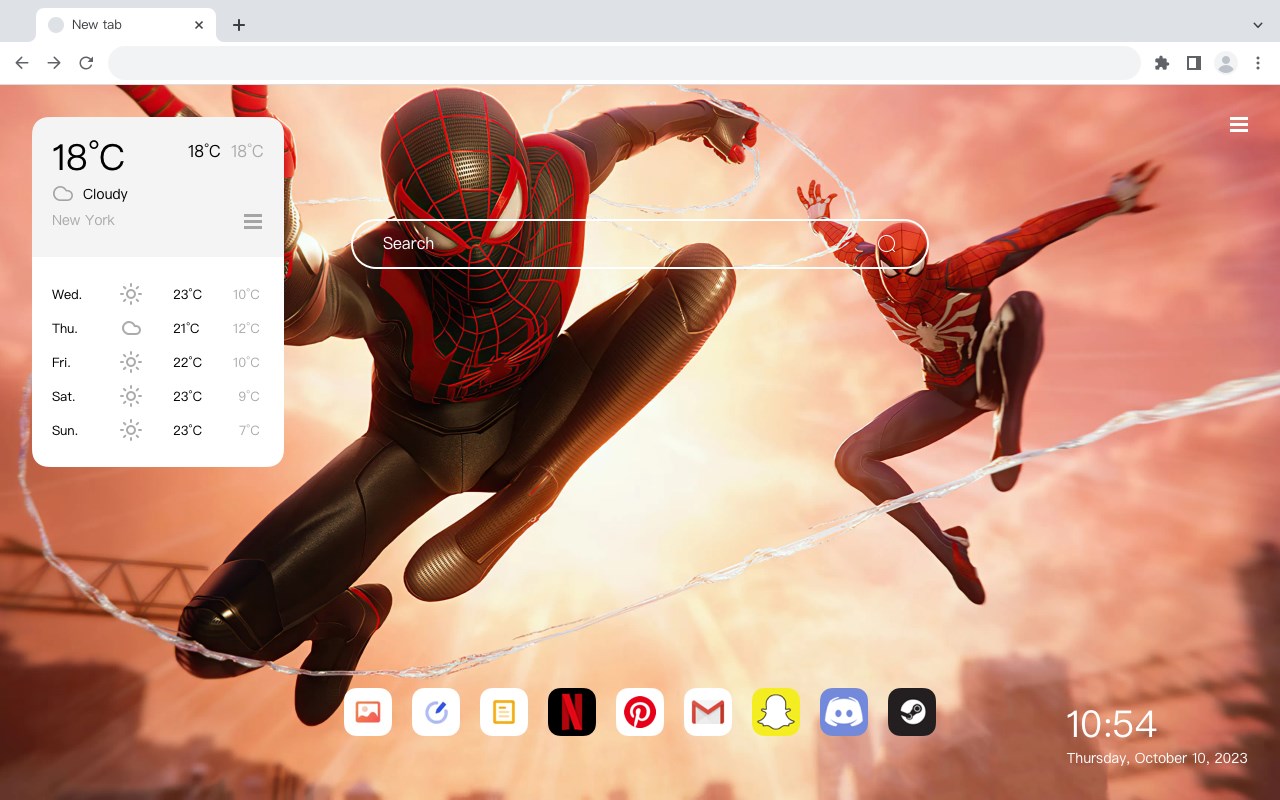Viewport: 1280px width, 800px height.
Task: Select the Thu. forecast row
Action: (158, 328)
